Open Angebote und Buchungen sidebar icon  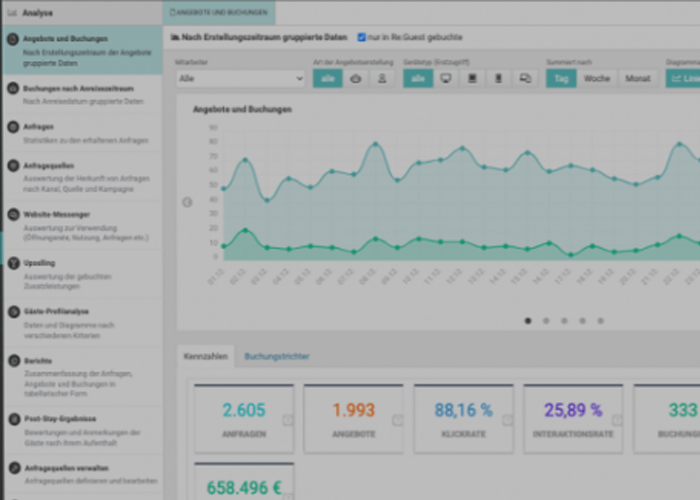pos(13,39)
